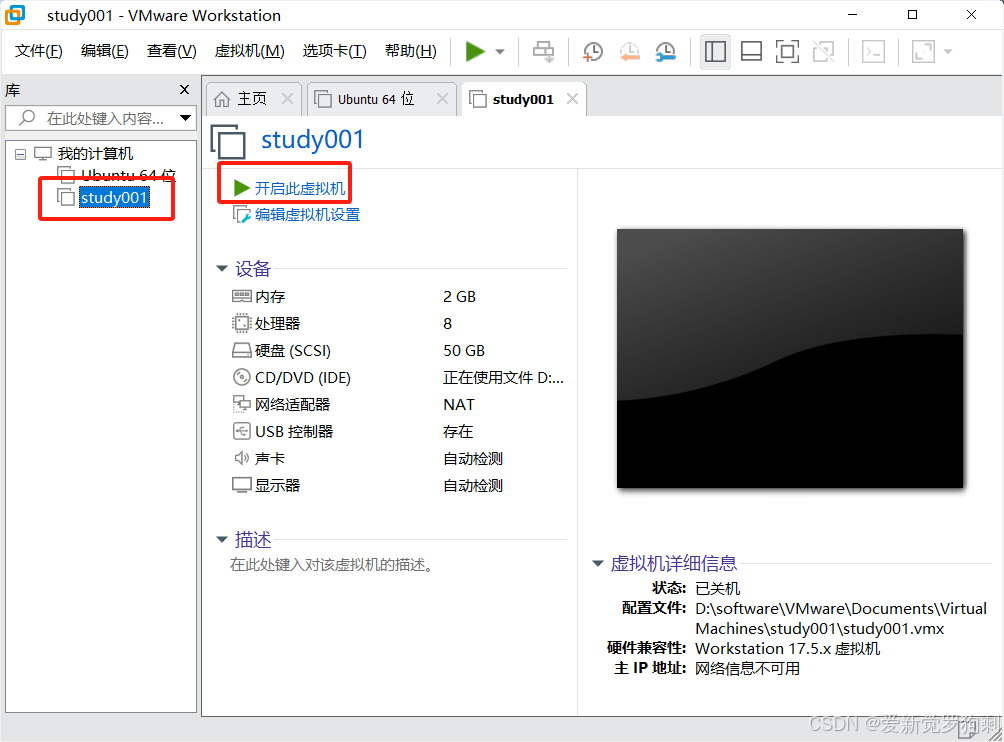This screenshot has height=742, width=1004.
Task: Open the stretch display dropdown arrow
Action: 948,51
